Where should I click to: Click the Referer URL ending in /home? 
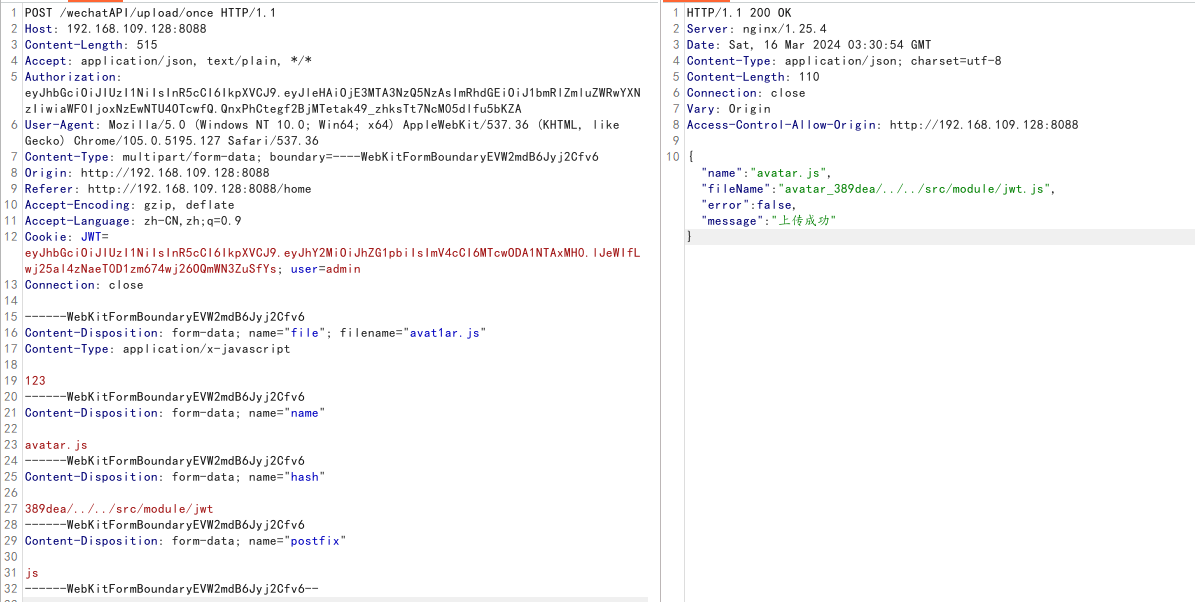[x=199, y=189]
